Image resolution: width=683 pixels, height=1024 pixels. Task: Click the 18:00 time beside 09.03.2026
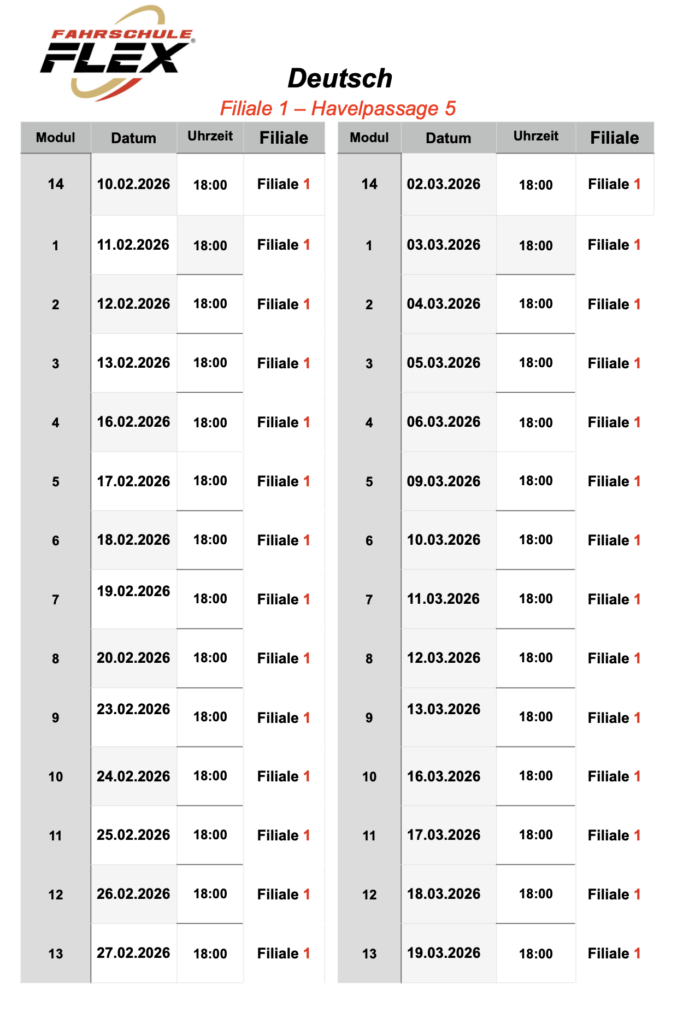(536, 481)
